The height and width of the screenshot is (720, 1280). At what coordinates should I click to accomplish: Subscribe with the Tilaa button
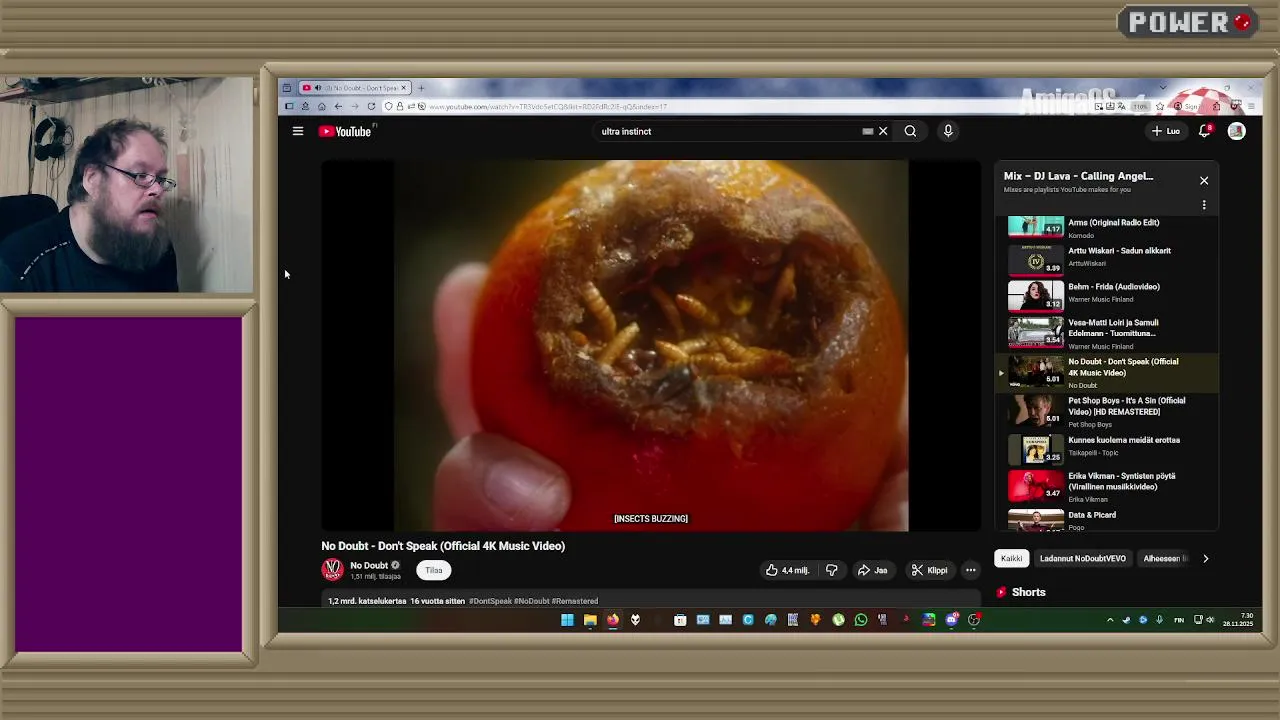click(434, 570)
